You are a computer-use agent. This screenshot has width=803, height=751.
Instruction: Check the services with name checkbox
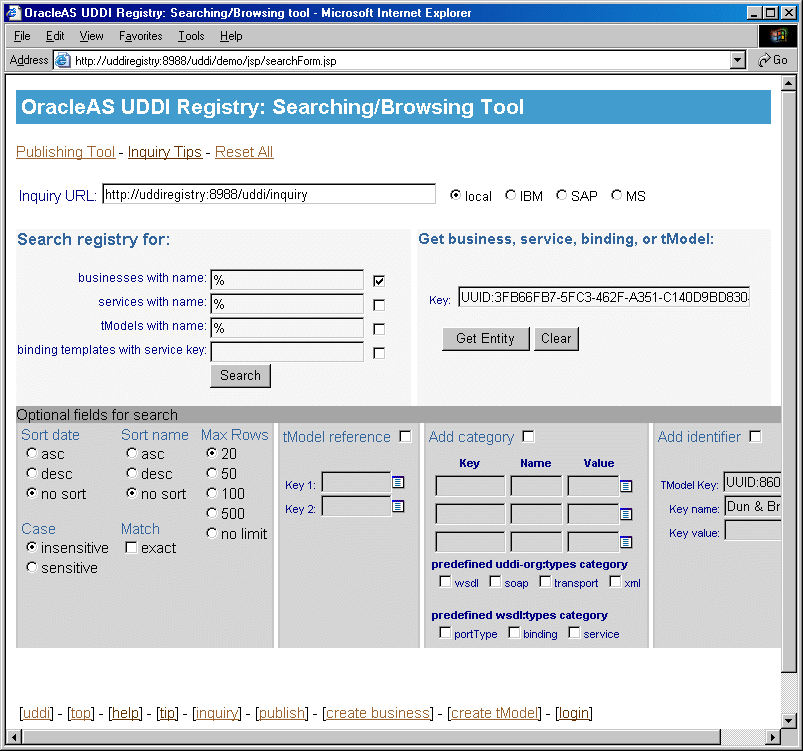379,305
